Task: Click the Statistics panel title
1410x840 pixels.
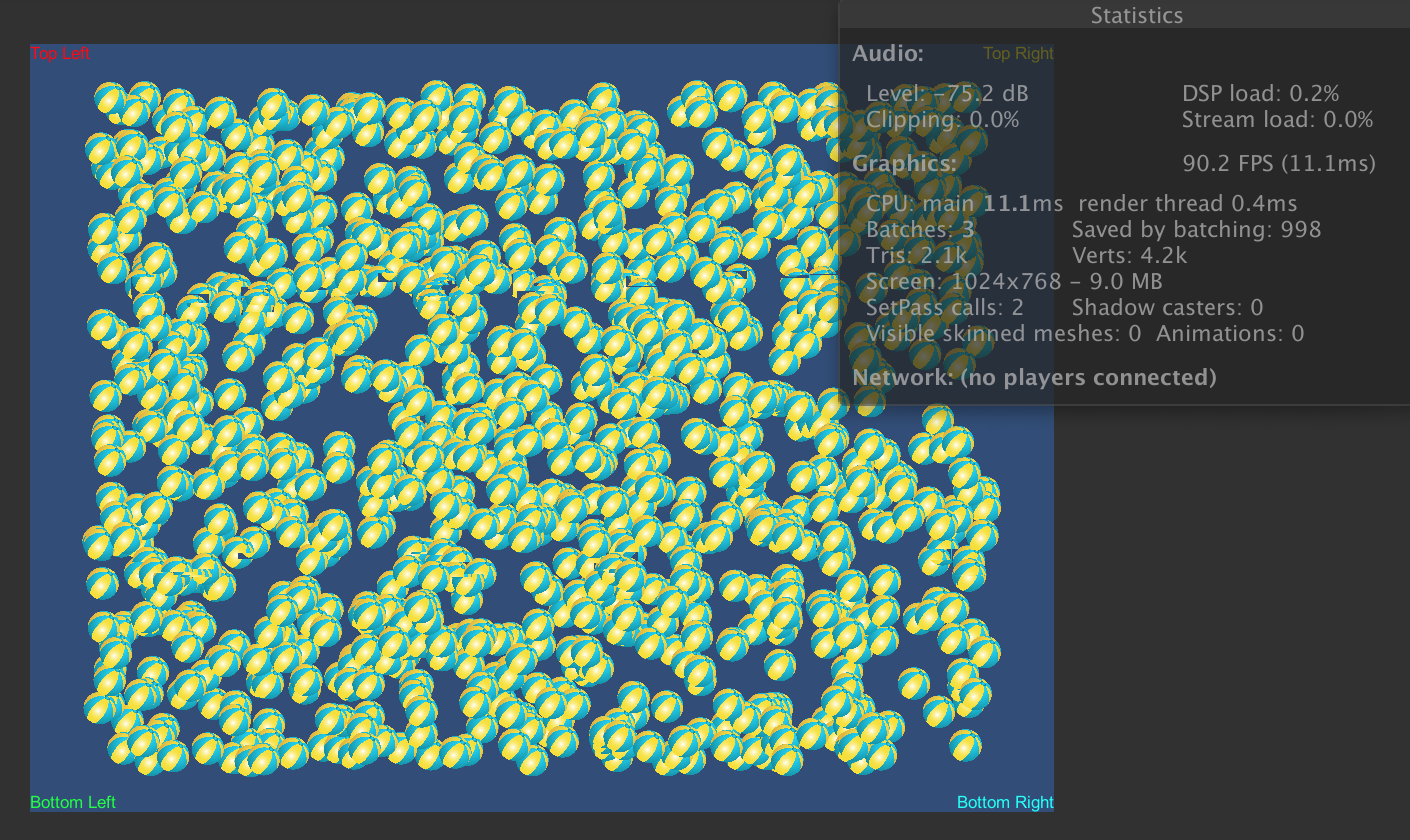Action: coord(1136,15)
